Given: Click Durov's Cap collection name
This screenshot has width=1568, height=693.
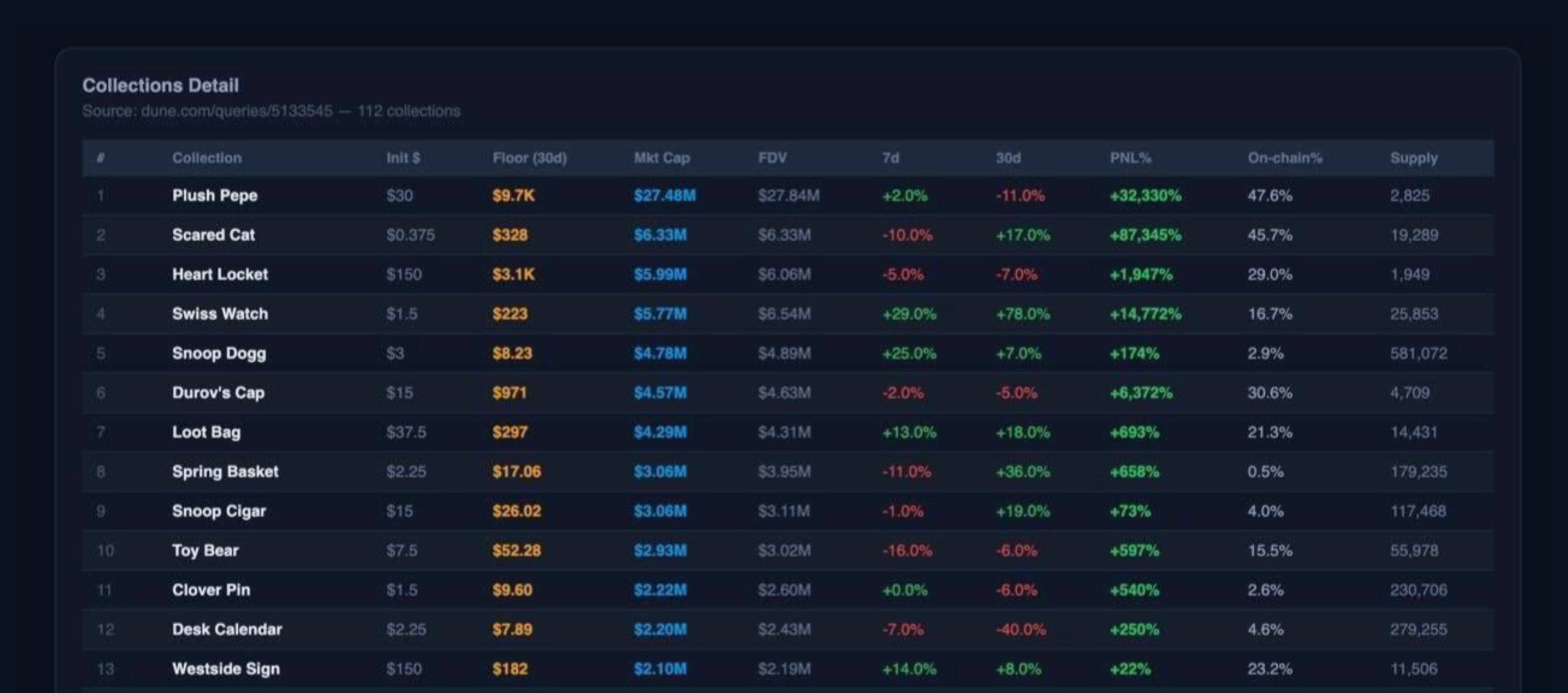Looking at the screenshot, I should pos(218,393).
